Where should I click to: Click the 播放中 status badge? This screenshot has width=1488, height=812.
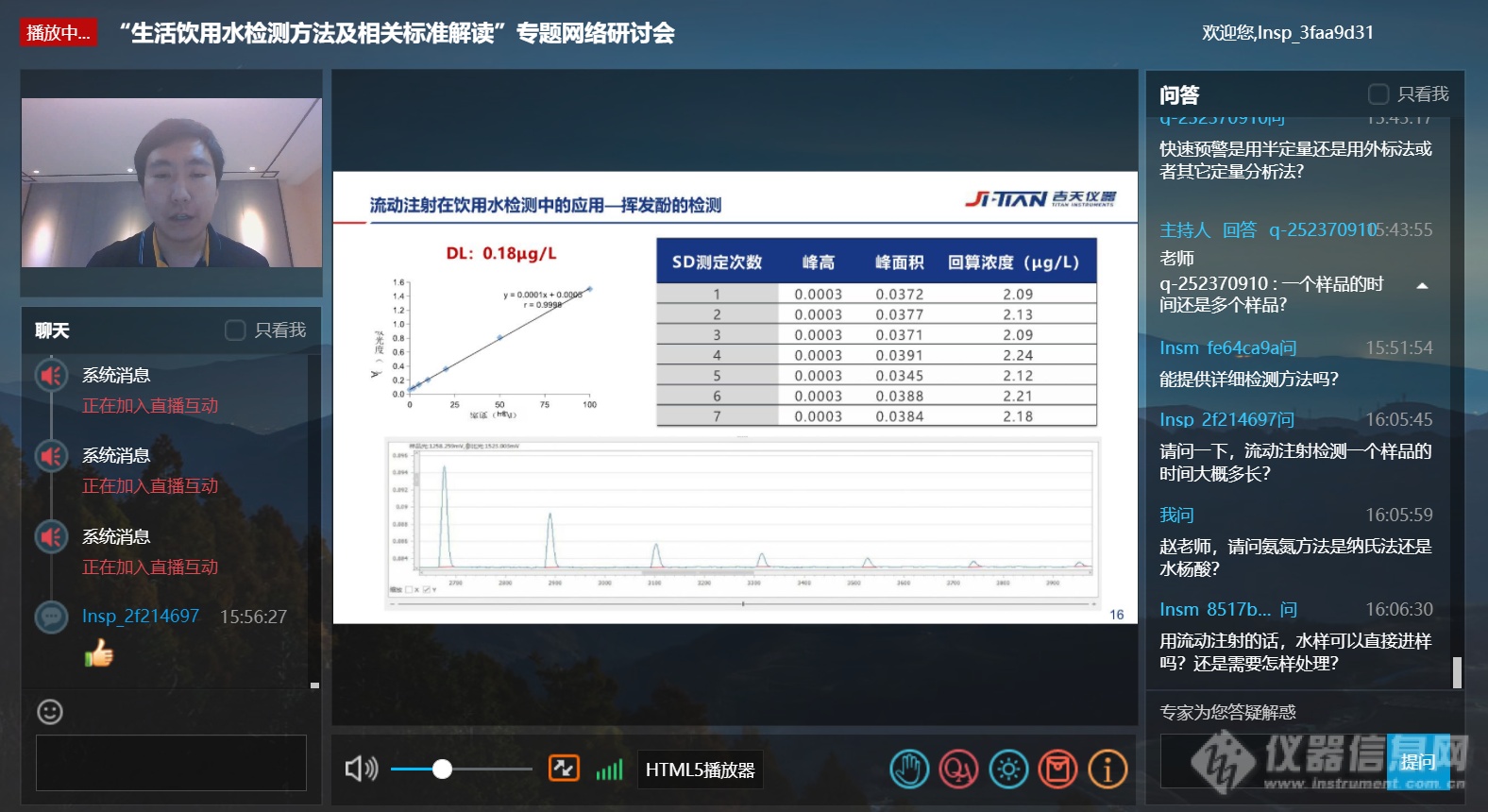click(59, 33)
